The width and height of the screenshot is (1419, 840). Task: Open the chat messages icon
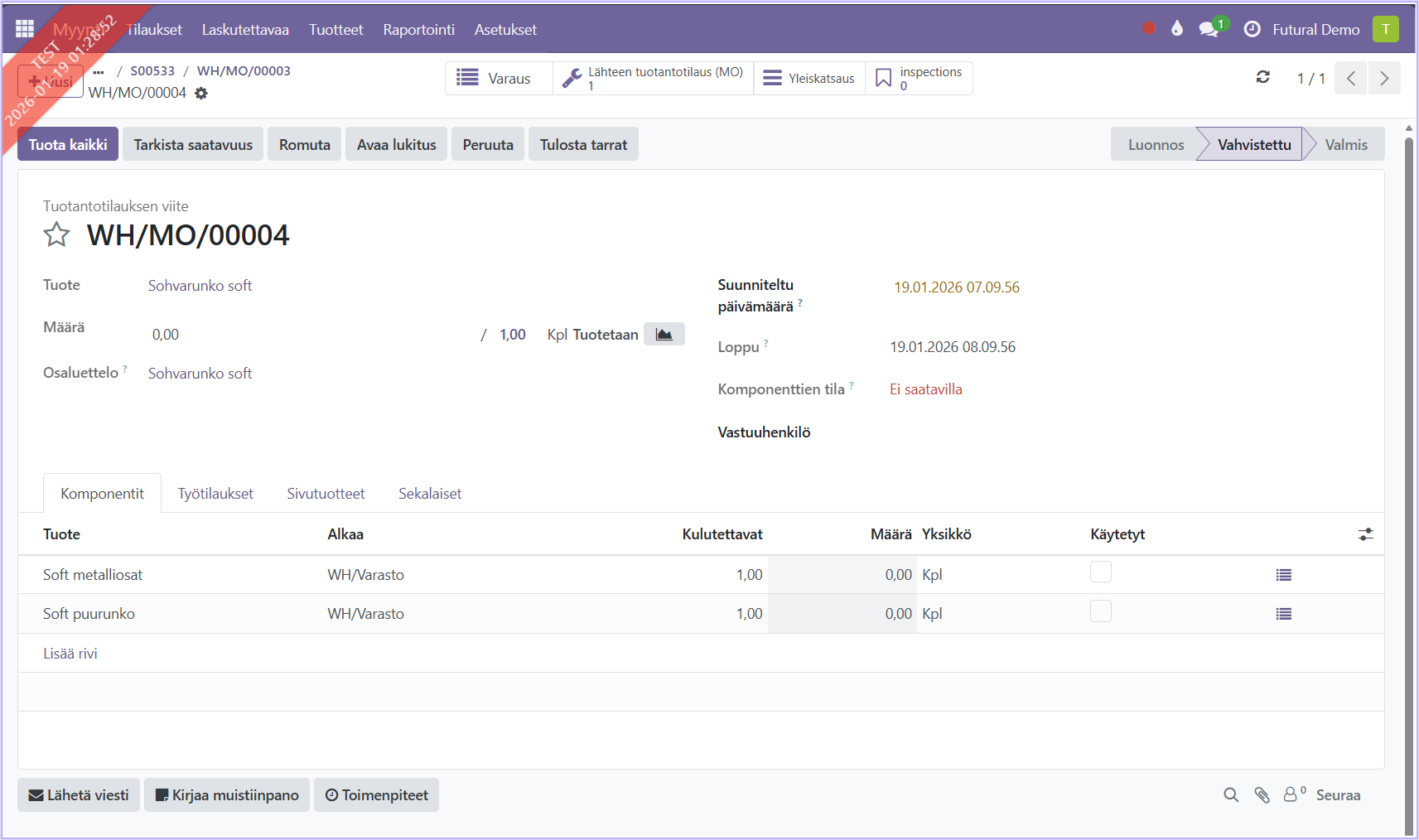(1209, 29)
